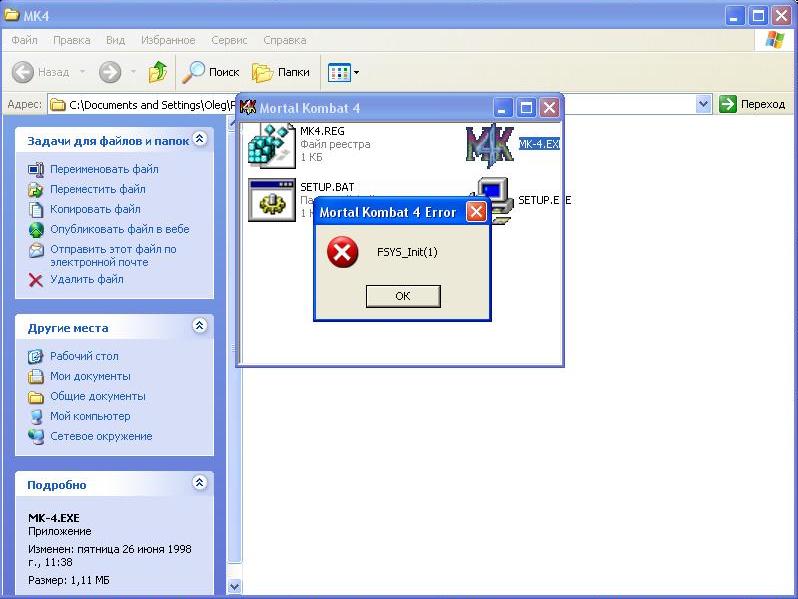The width and height of the screenshot is (798, 599).
Task: Collapse the Подробно details panel
Action: 200,482
